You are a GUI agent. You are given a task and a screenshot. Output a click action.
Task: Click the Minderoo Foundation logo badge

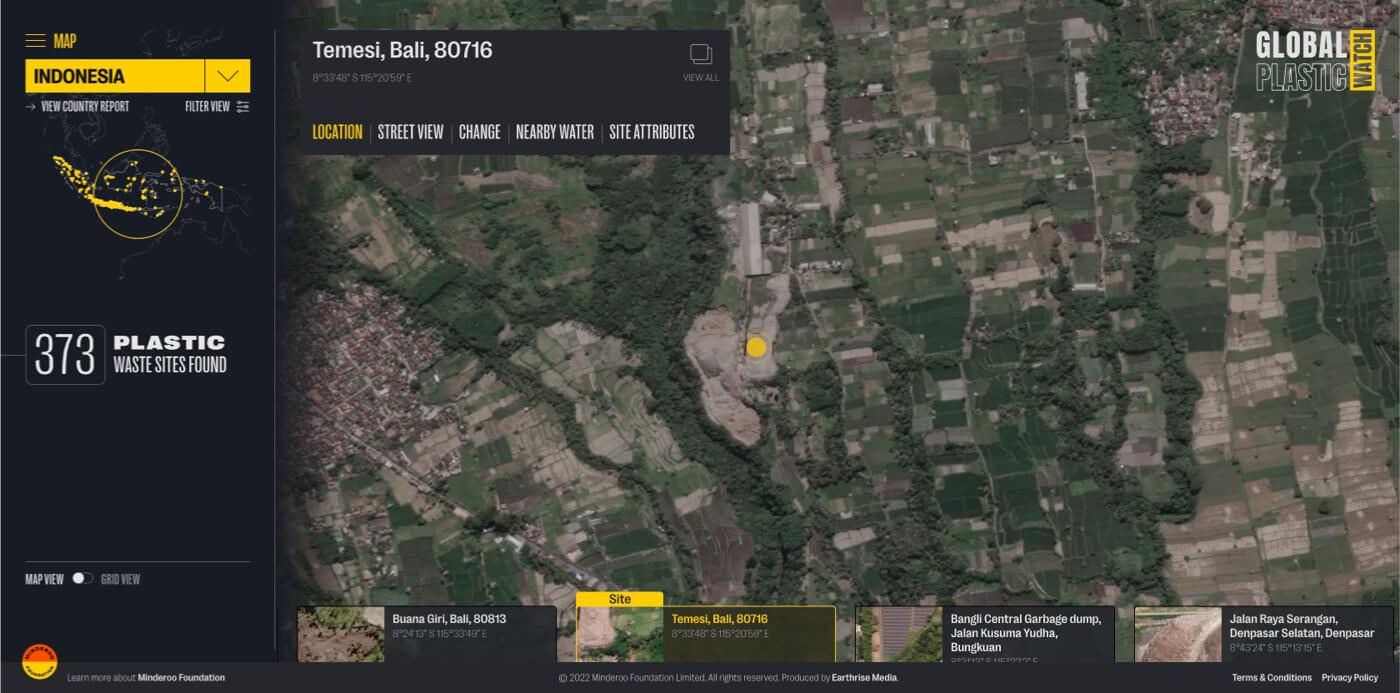(x=40, y=662)
